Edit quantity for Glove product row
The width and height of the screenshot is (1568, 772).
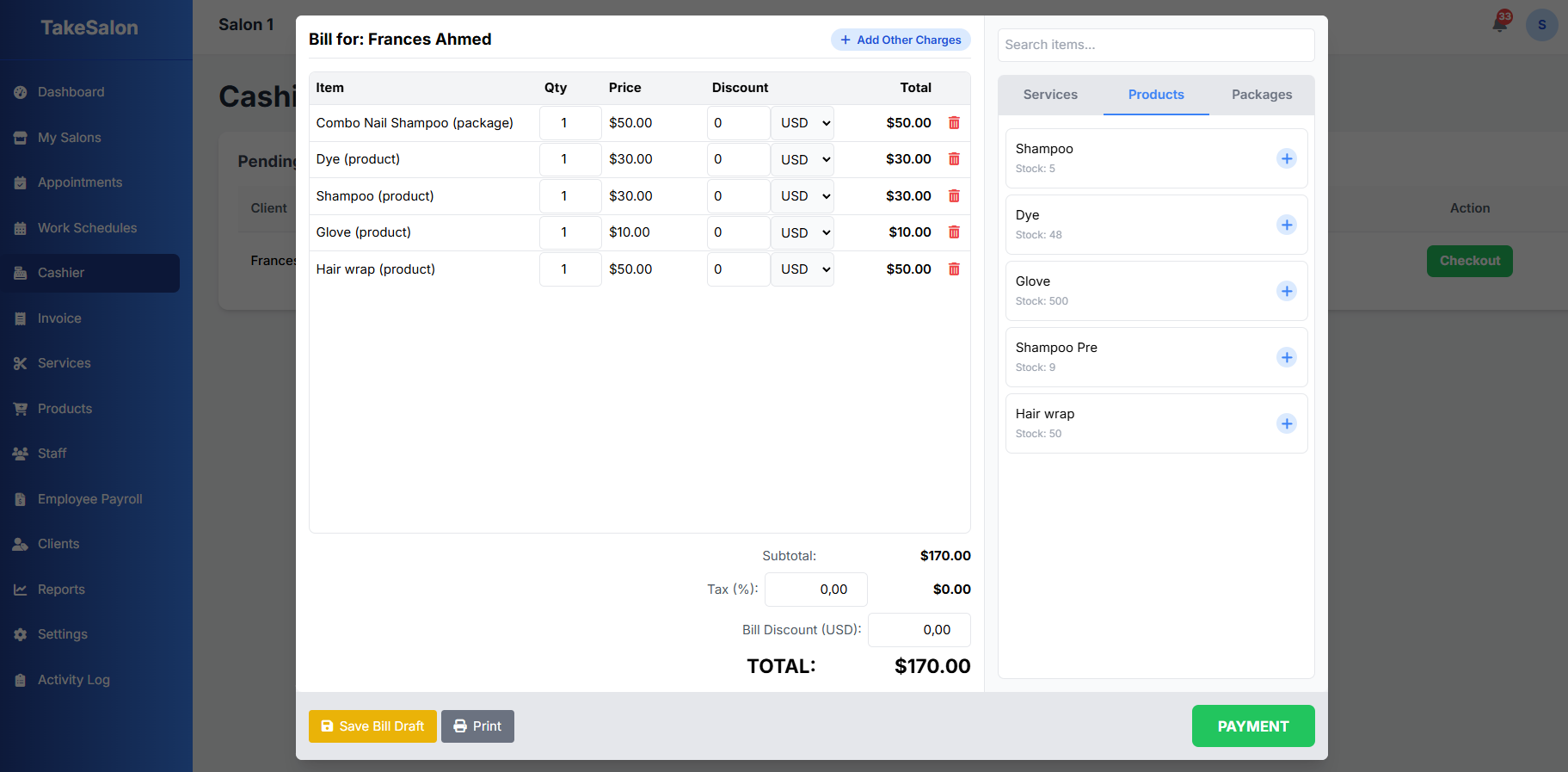570,232
